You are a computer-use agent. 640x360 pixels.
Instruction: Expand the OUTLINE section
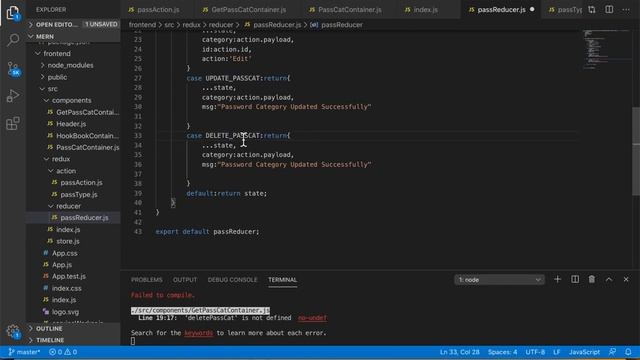(x=73, y=329)
